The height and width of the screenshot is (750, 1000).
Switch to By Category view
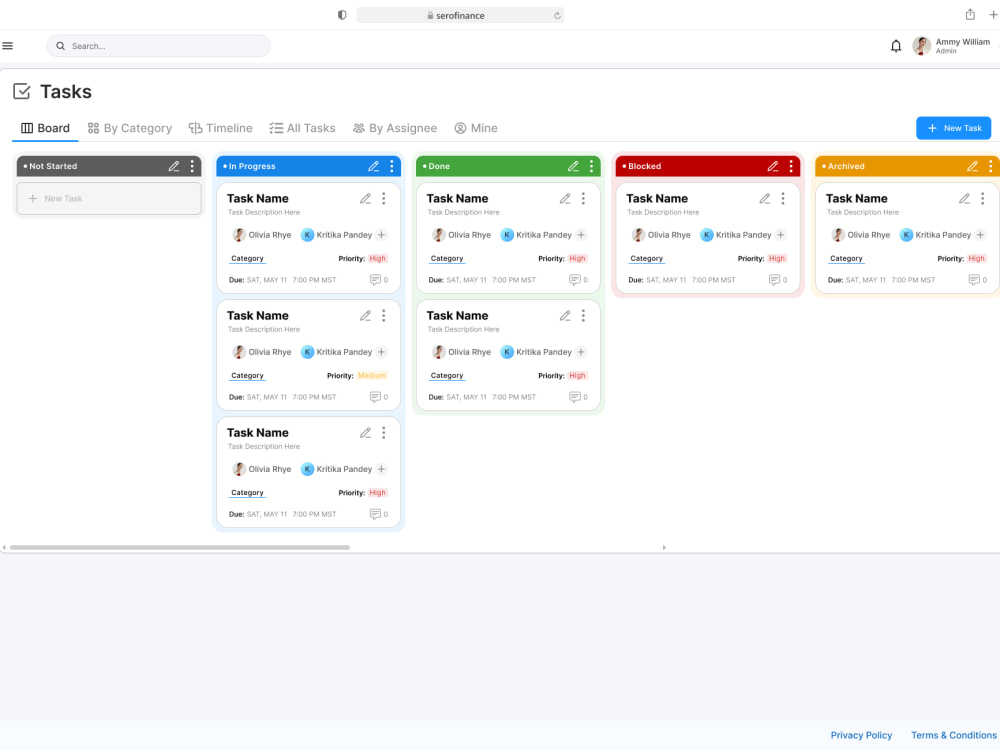coord(129,128)
